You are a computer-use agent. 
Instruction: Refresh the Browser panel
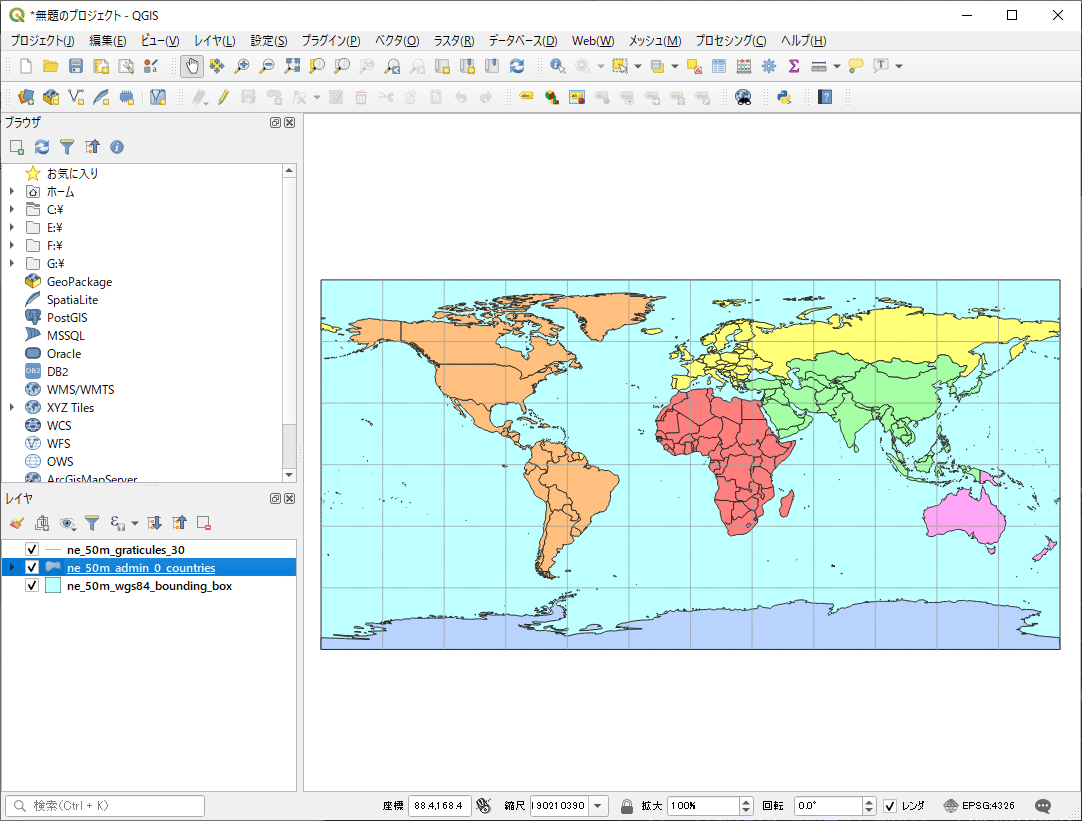(x=40, y=147)
